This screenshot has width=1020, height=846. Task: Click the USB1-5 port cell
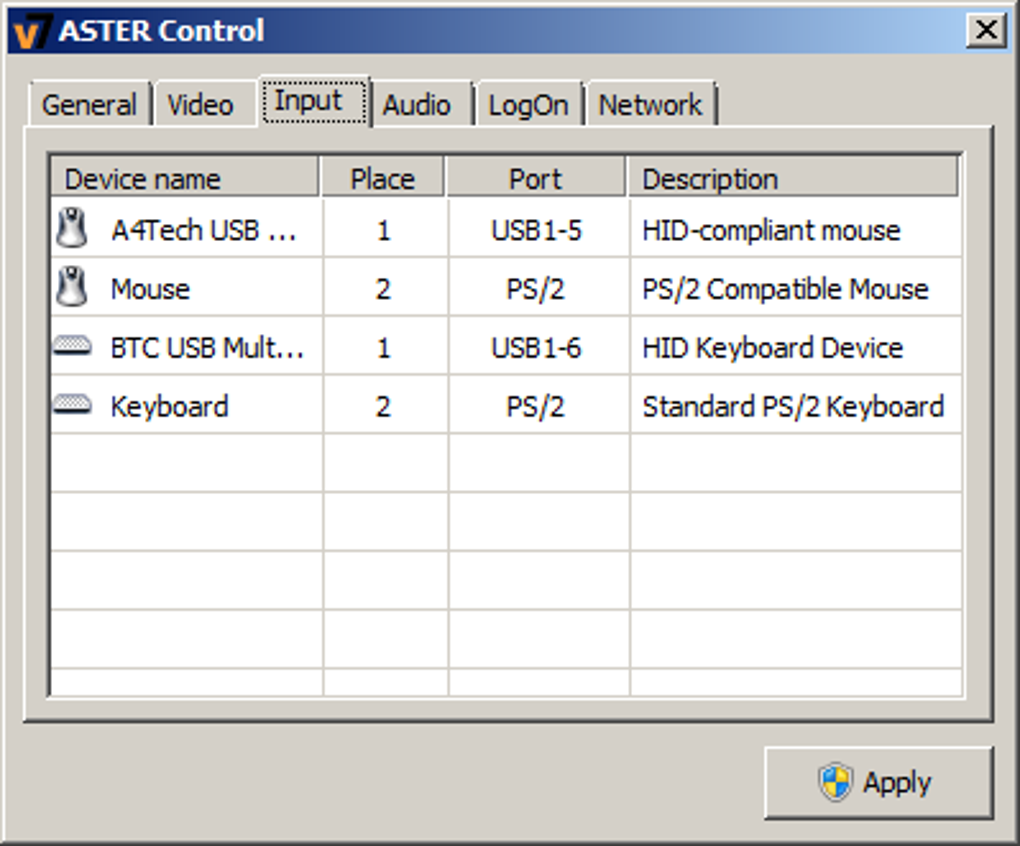coord(537,230)
